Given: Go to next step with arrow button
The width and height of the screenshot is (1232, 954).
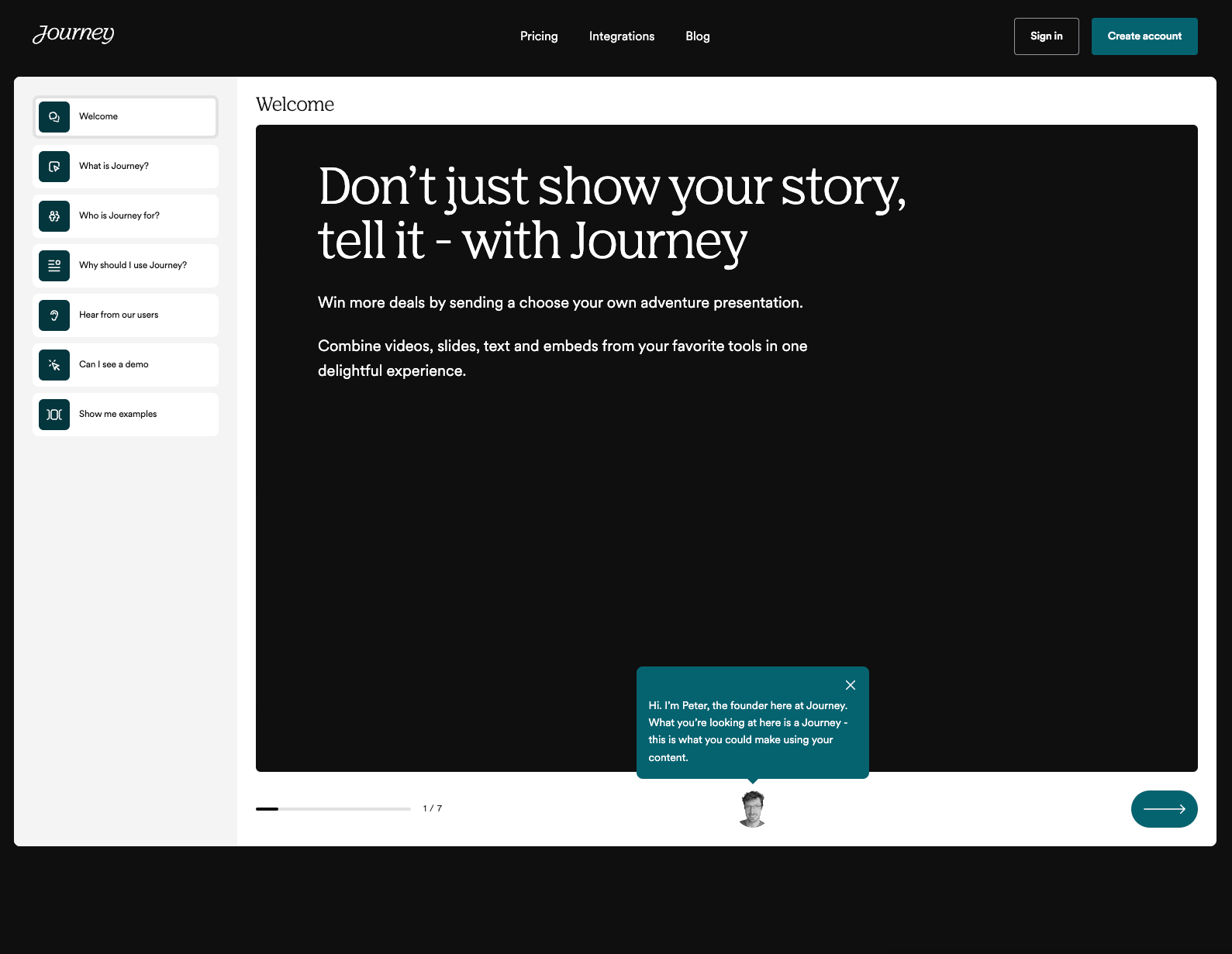Looking at the screenshot, I should coord(1164,809).
